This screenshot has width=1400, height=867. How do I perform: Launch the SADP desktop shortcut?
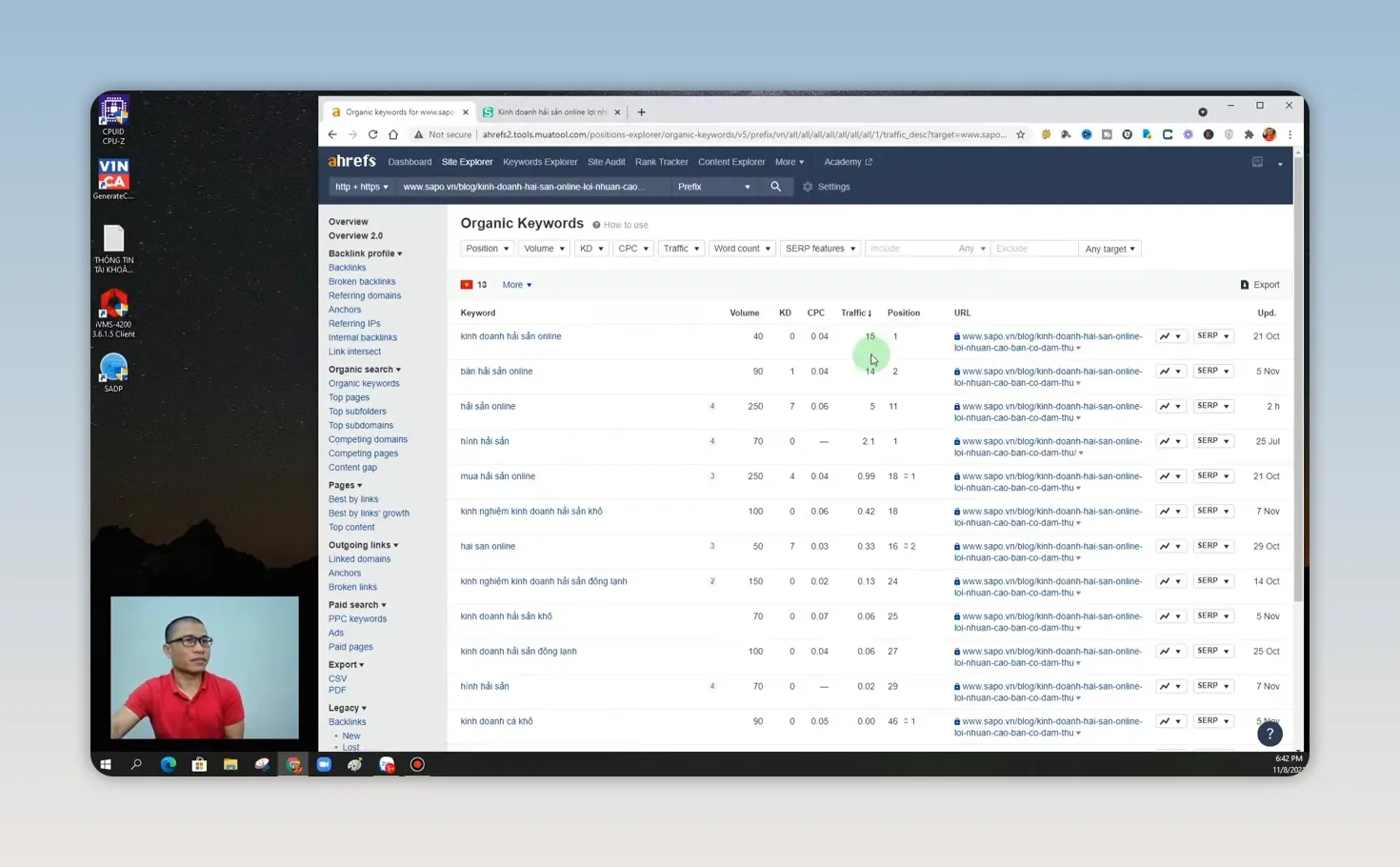click(x=113, y=373)
